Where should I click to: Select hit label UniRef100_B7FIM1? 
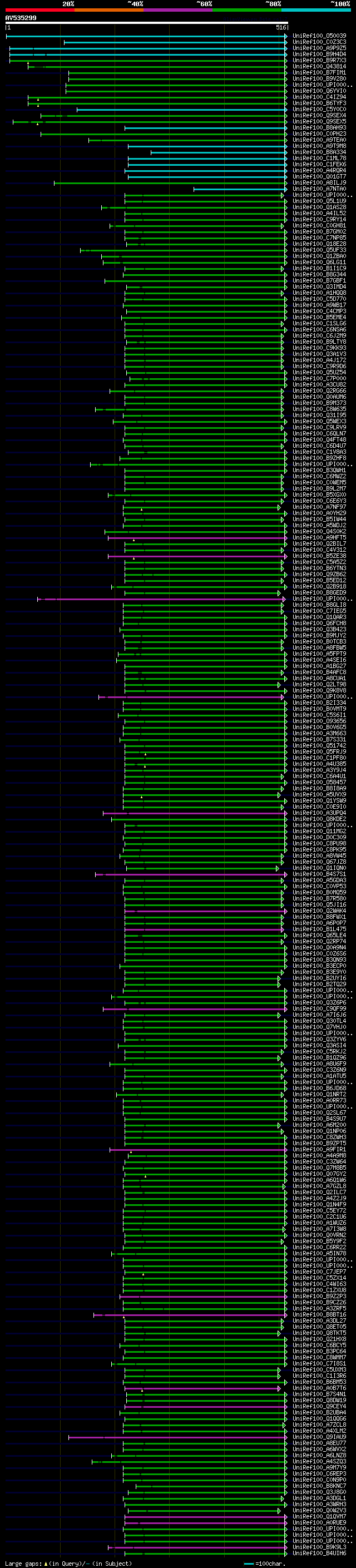(x=319, y=72)
